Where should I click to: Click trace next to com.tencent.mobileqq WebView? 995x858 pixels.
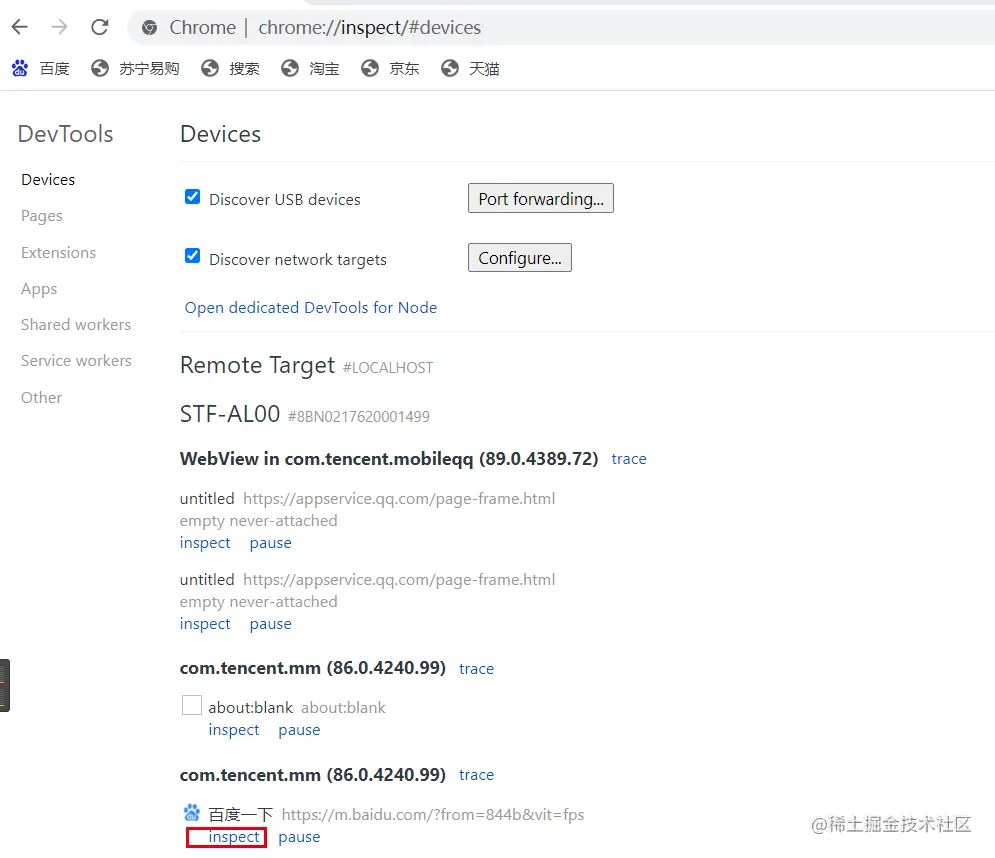click(x=629, y=459)
